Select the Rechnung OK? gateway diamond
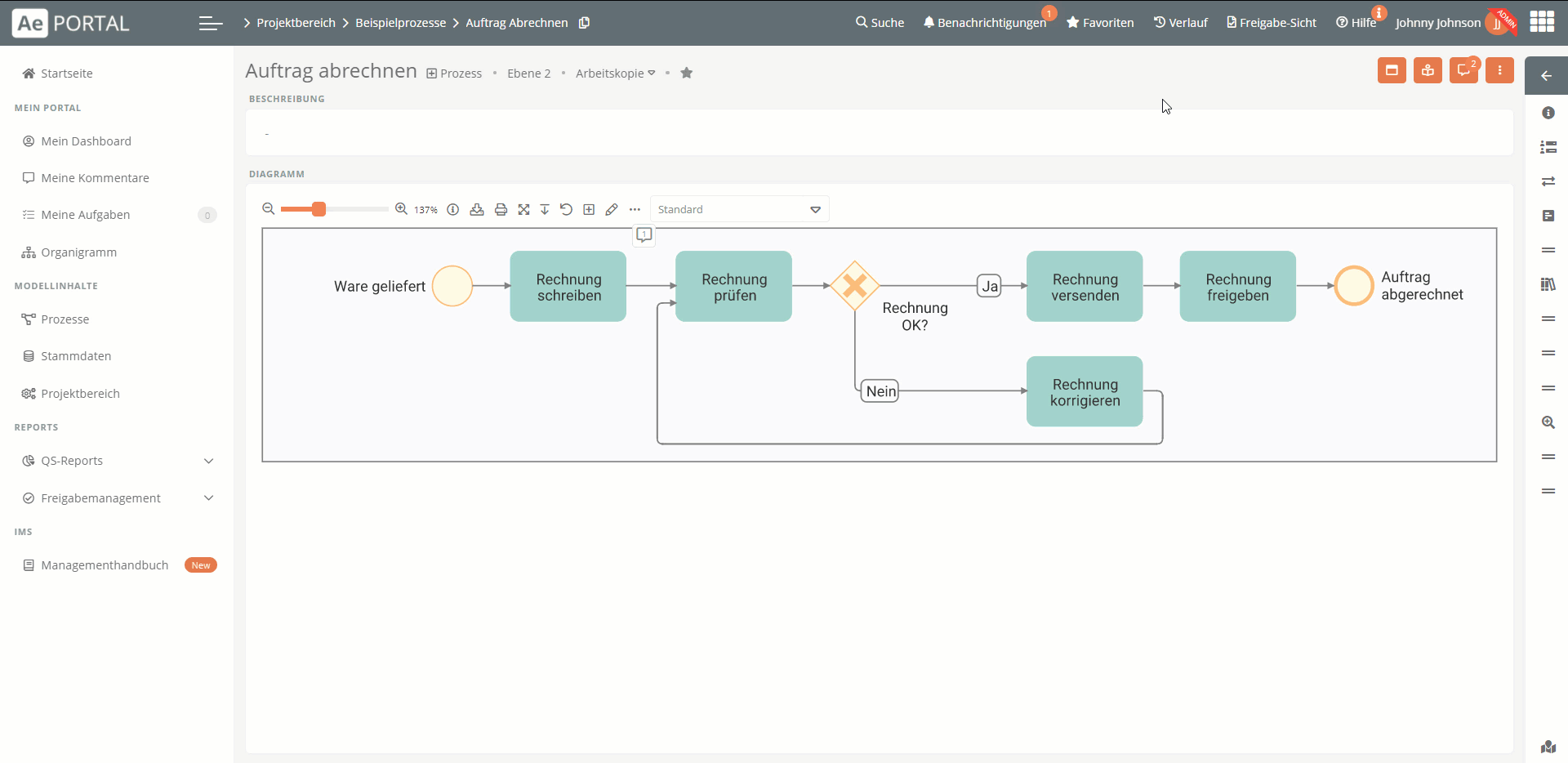Viewport: 1568px width, 763px height. pyautogui.click(x=855, y=286)
